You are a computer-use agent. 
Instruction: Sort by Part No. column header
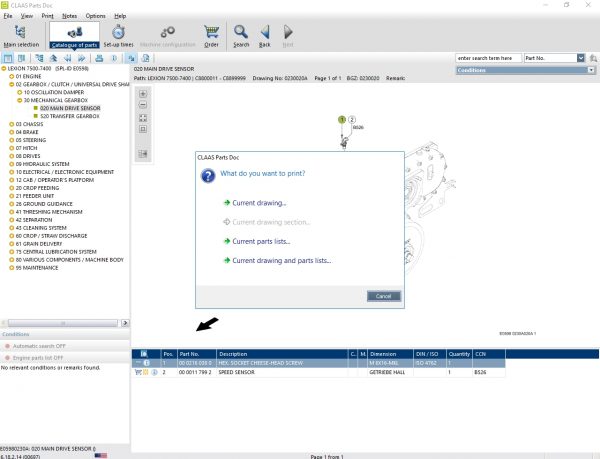click(196, 354)
